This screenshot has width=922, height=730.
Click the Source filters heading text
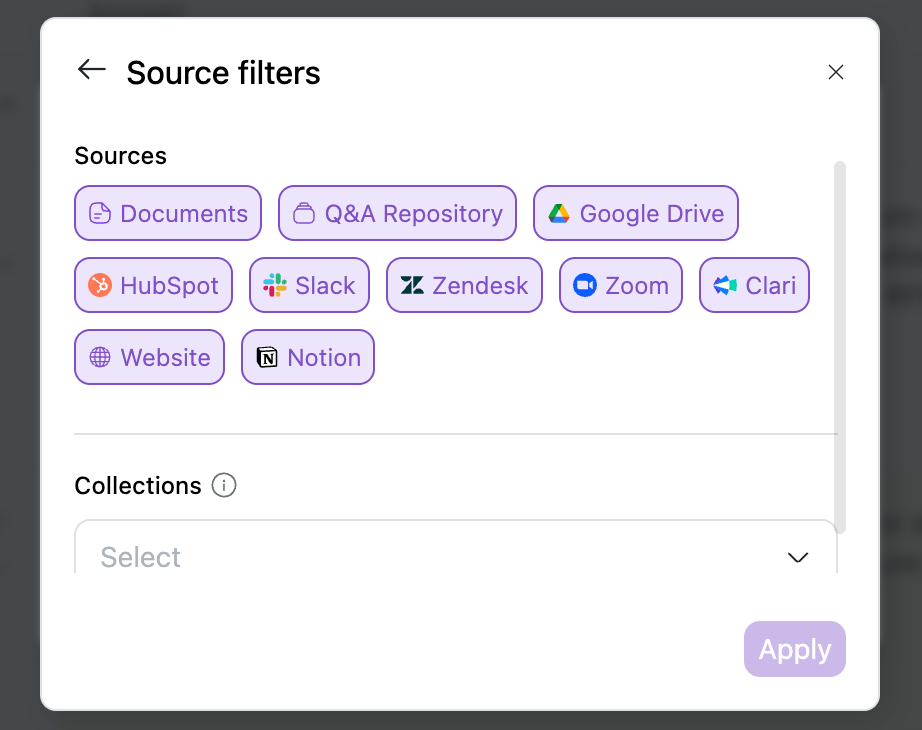223,73
